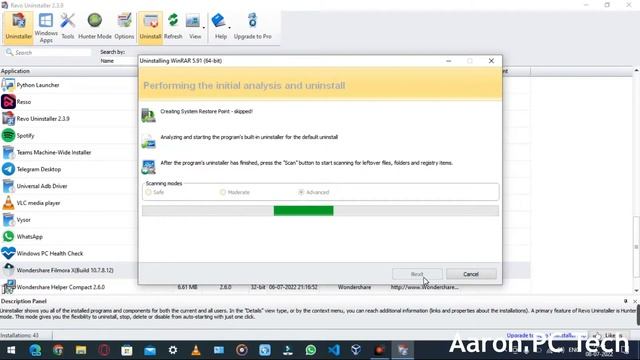Click the Uninstall toolbar button

click(x=150, y=27)
